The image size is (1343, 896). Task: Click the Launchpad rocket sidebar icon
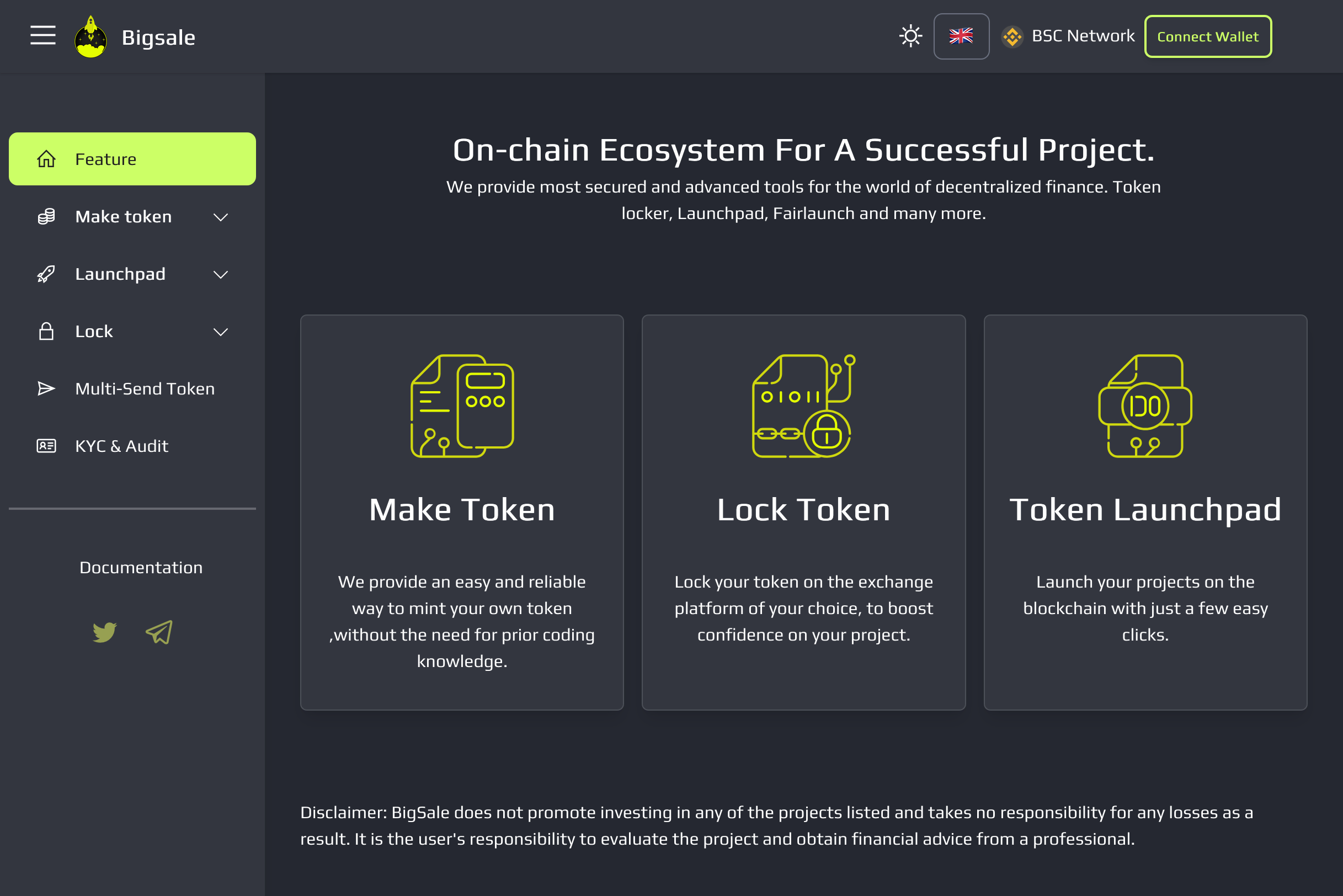46,274
